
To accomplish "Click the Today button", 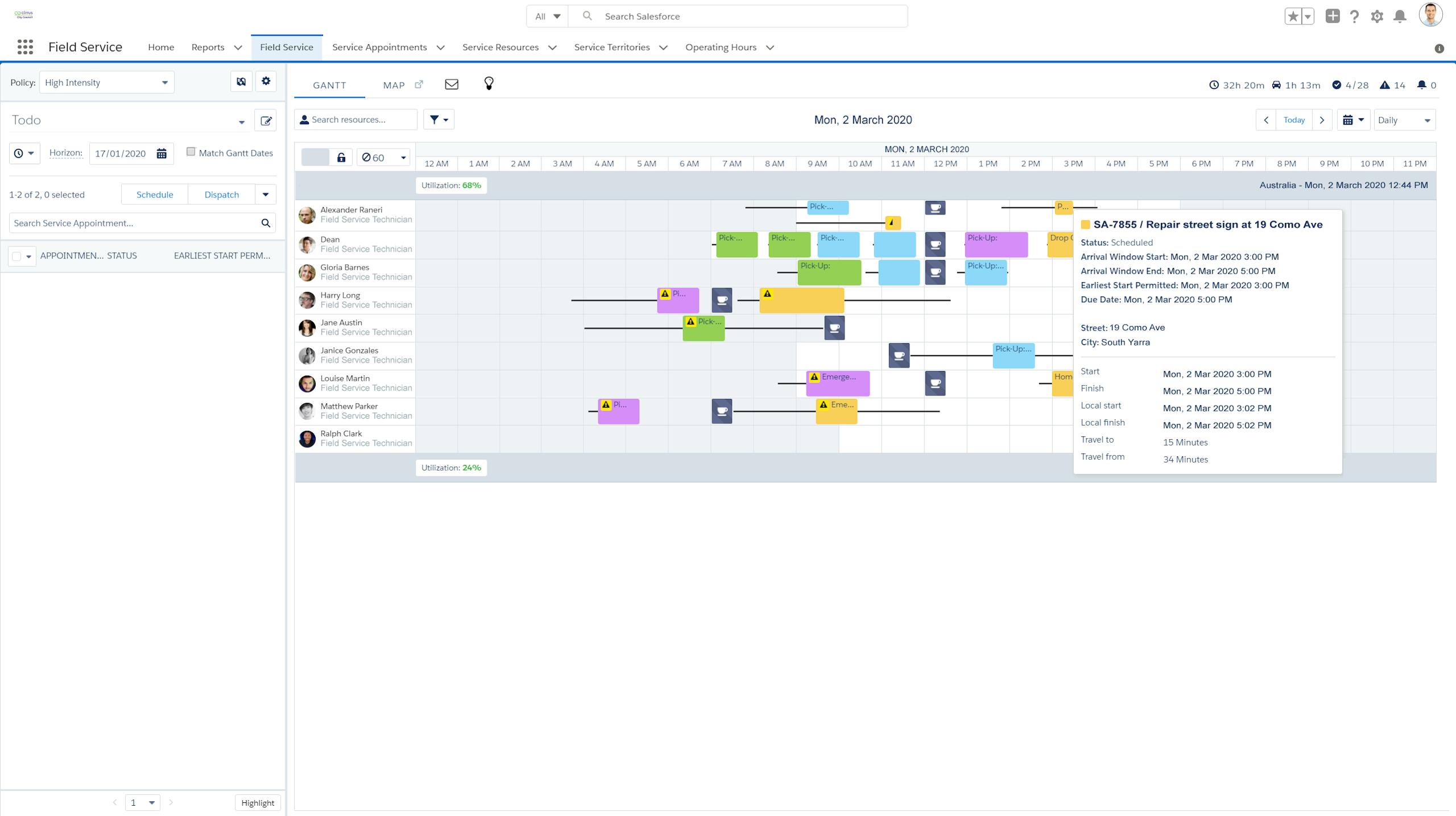I will click(1294, 120).
